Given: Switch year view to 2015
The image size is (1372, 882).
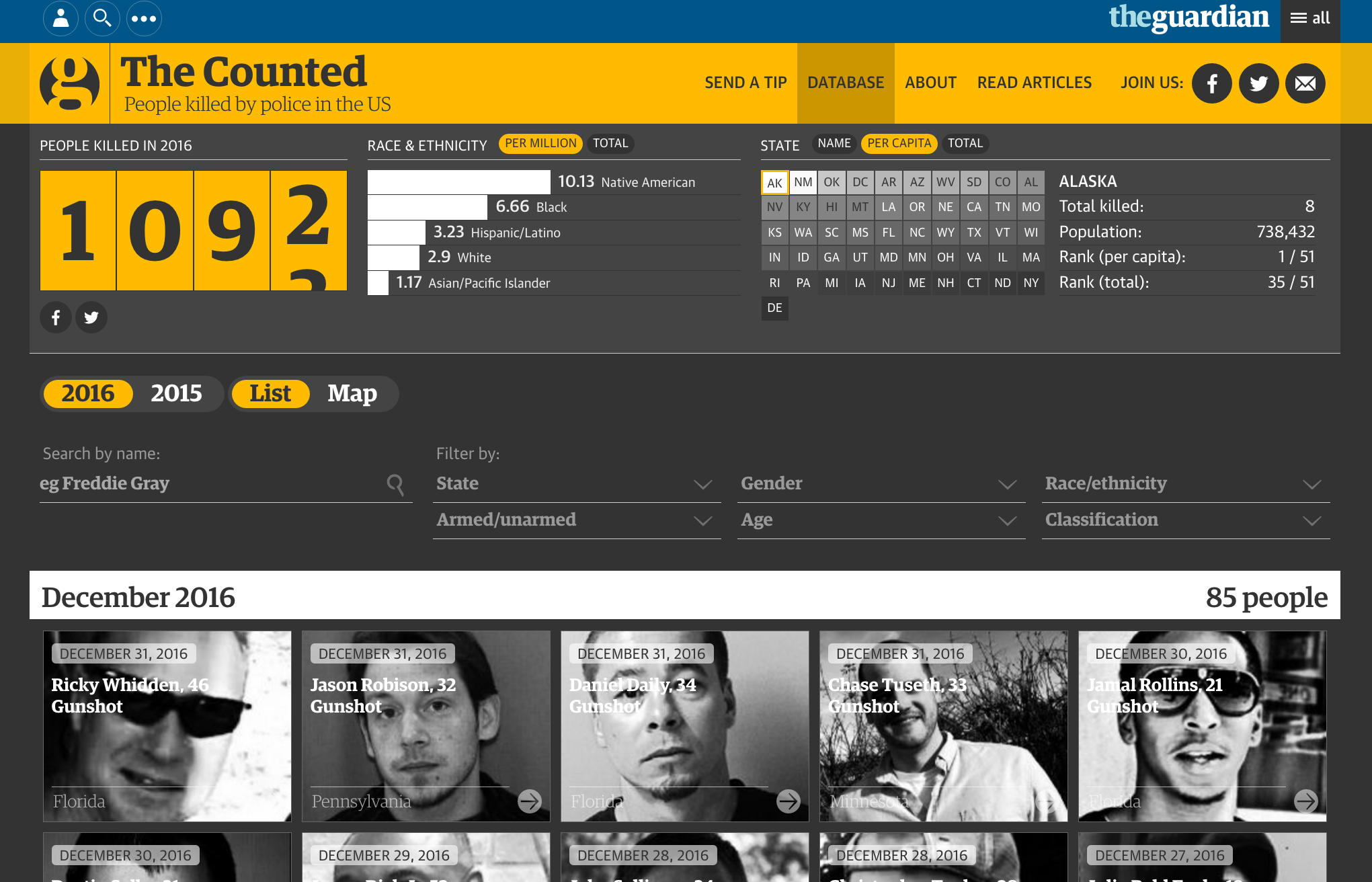Looking at the screenshot, I should pos(176,393).
